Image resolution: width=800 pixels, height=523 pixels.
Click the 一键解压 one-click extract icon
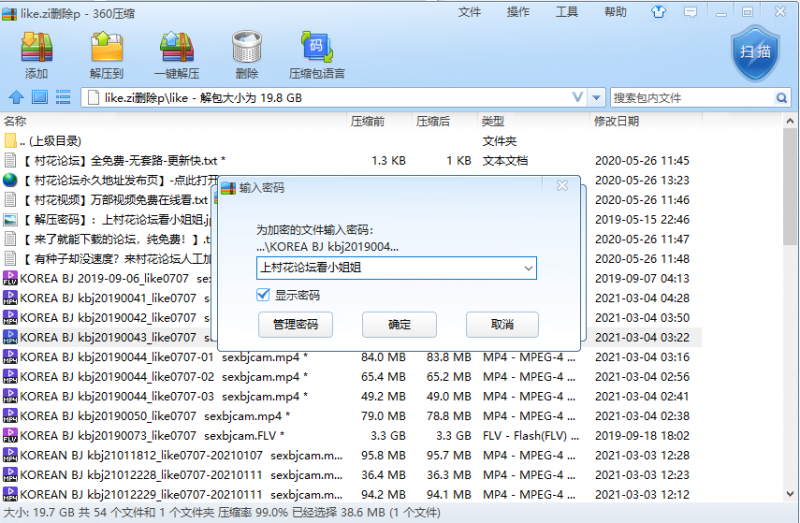(176, 54)
